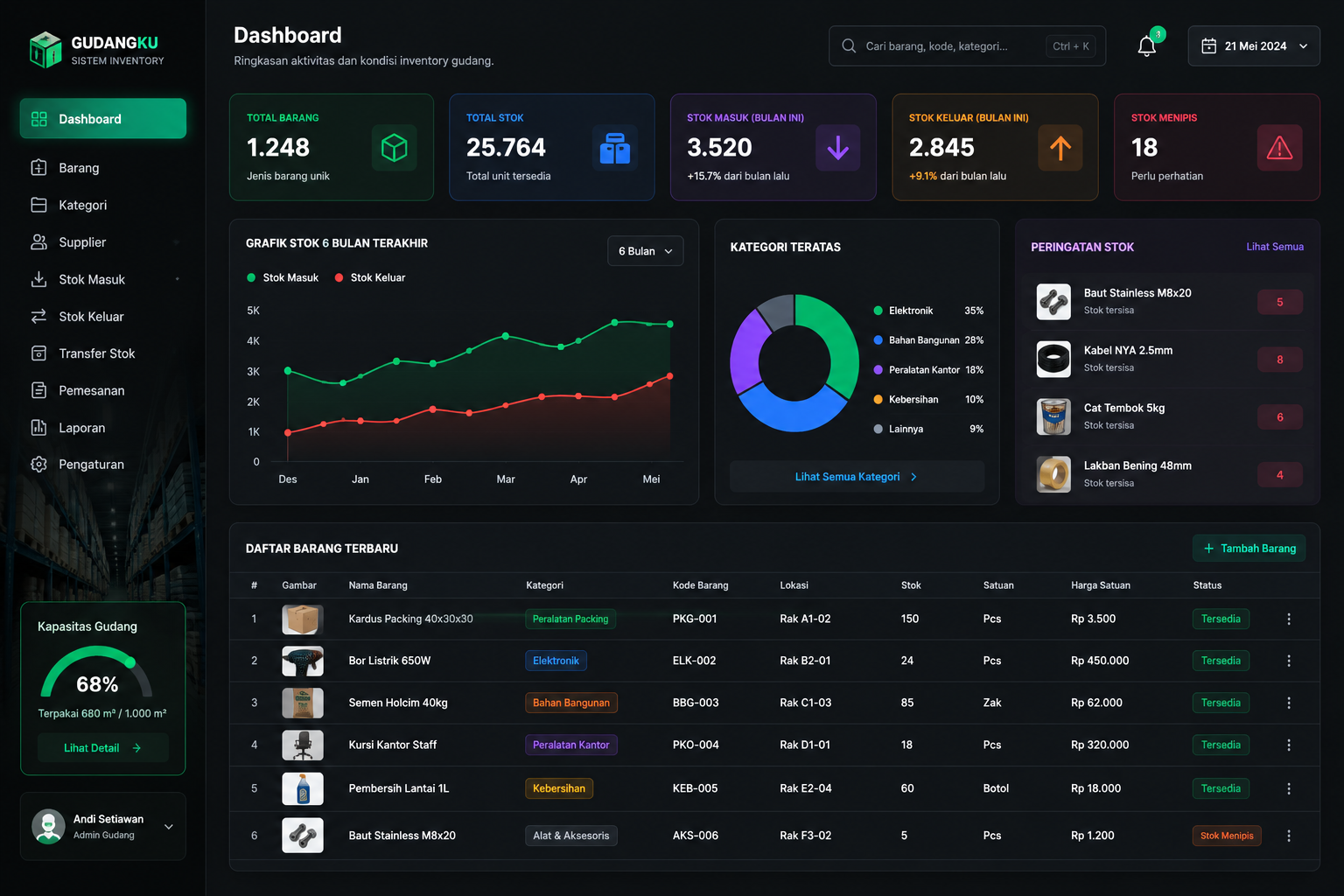The image size is (1344, 896).
Task: Click the Kapasitas Gudang 68% gauge
Action: pos(97,673)
